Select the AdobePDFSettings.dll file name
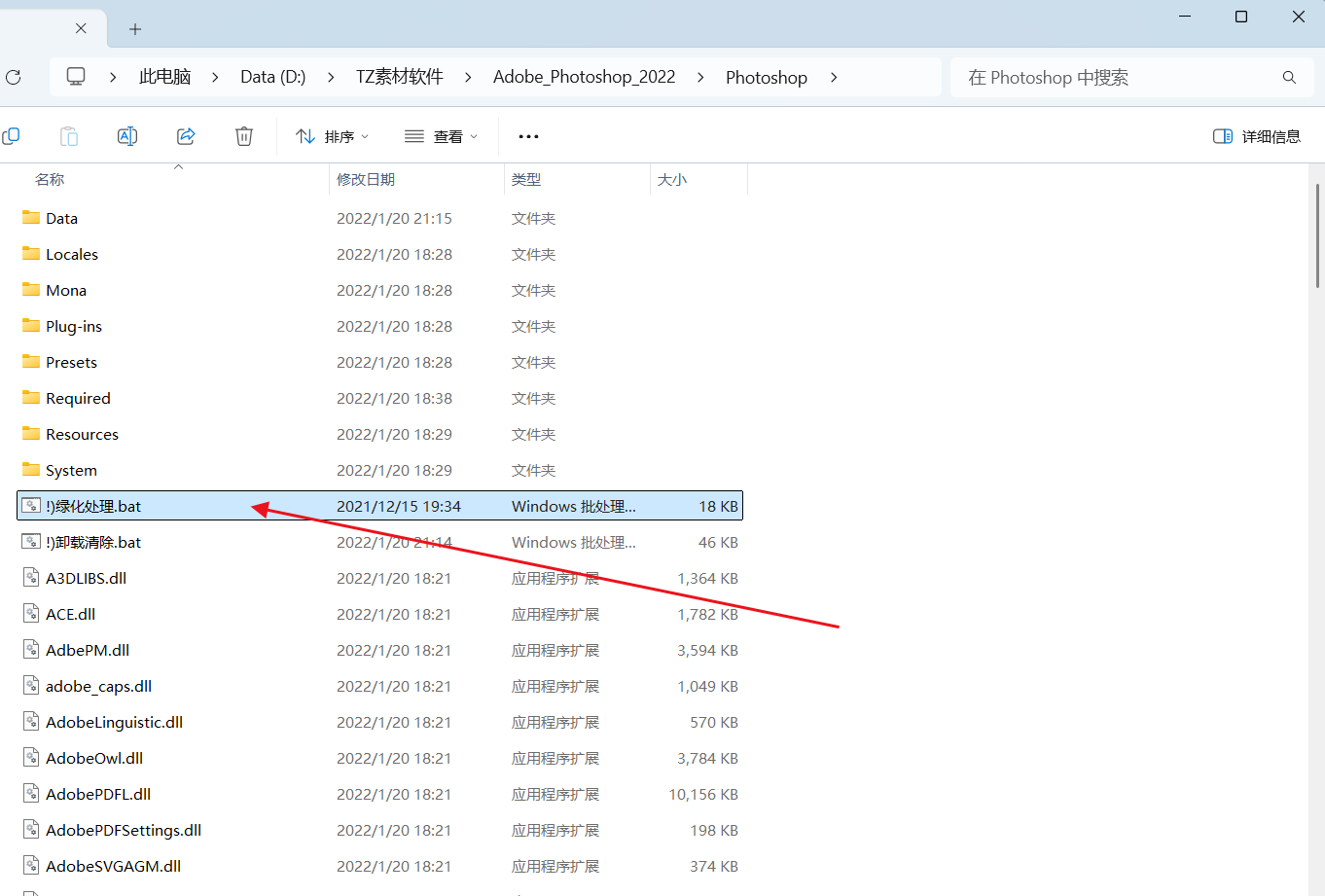This screenshot has height=896, width=1325. pyautogui.click(x=124, y=830)
